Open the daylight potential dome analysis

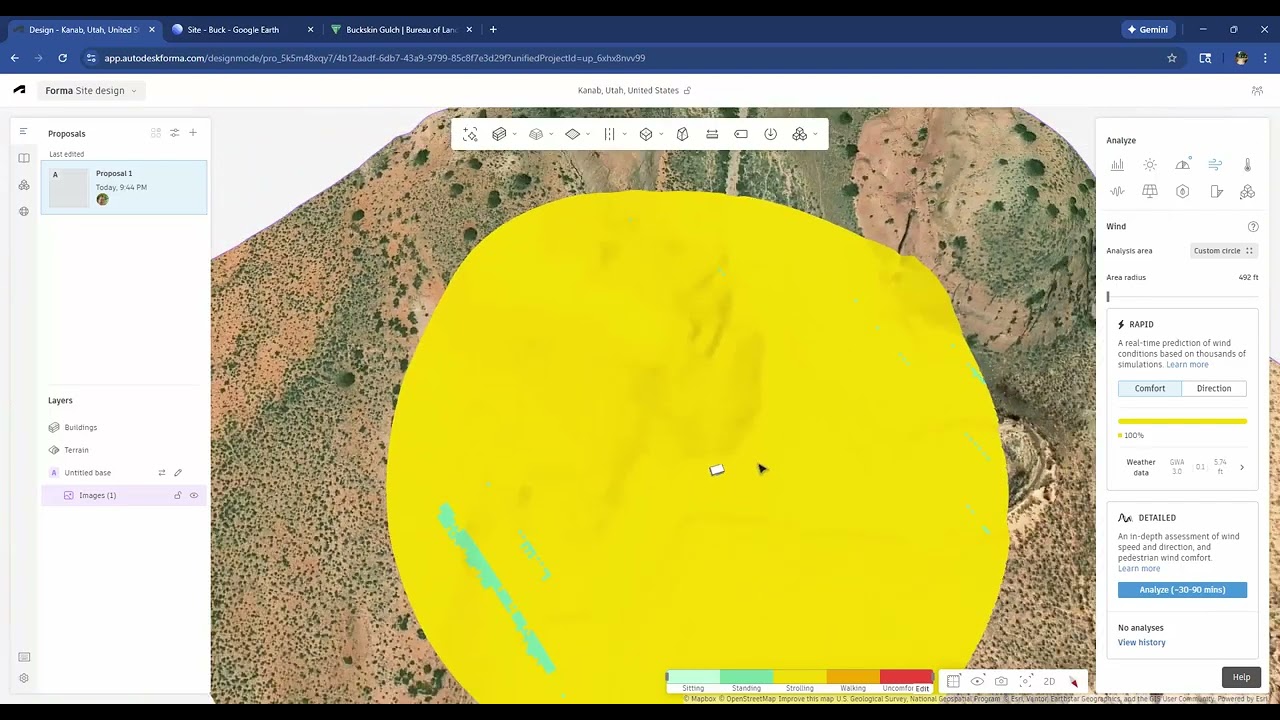(x=1183, y=165)
